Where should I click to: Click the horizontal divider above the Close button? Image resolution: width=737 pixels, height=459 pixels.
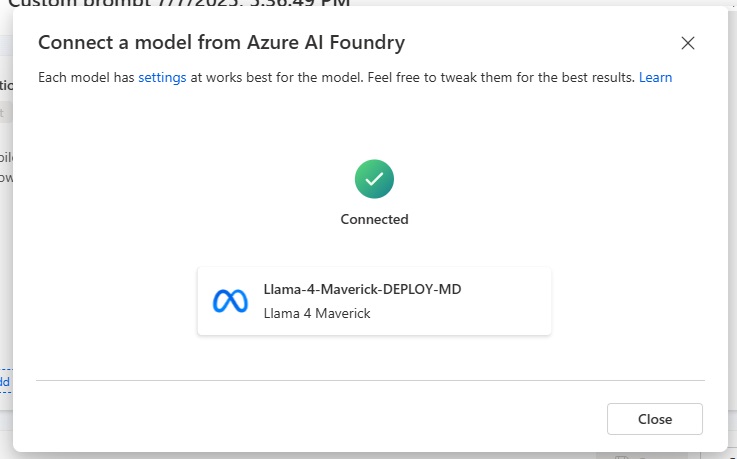(370, 380)
